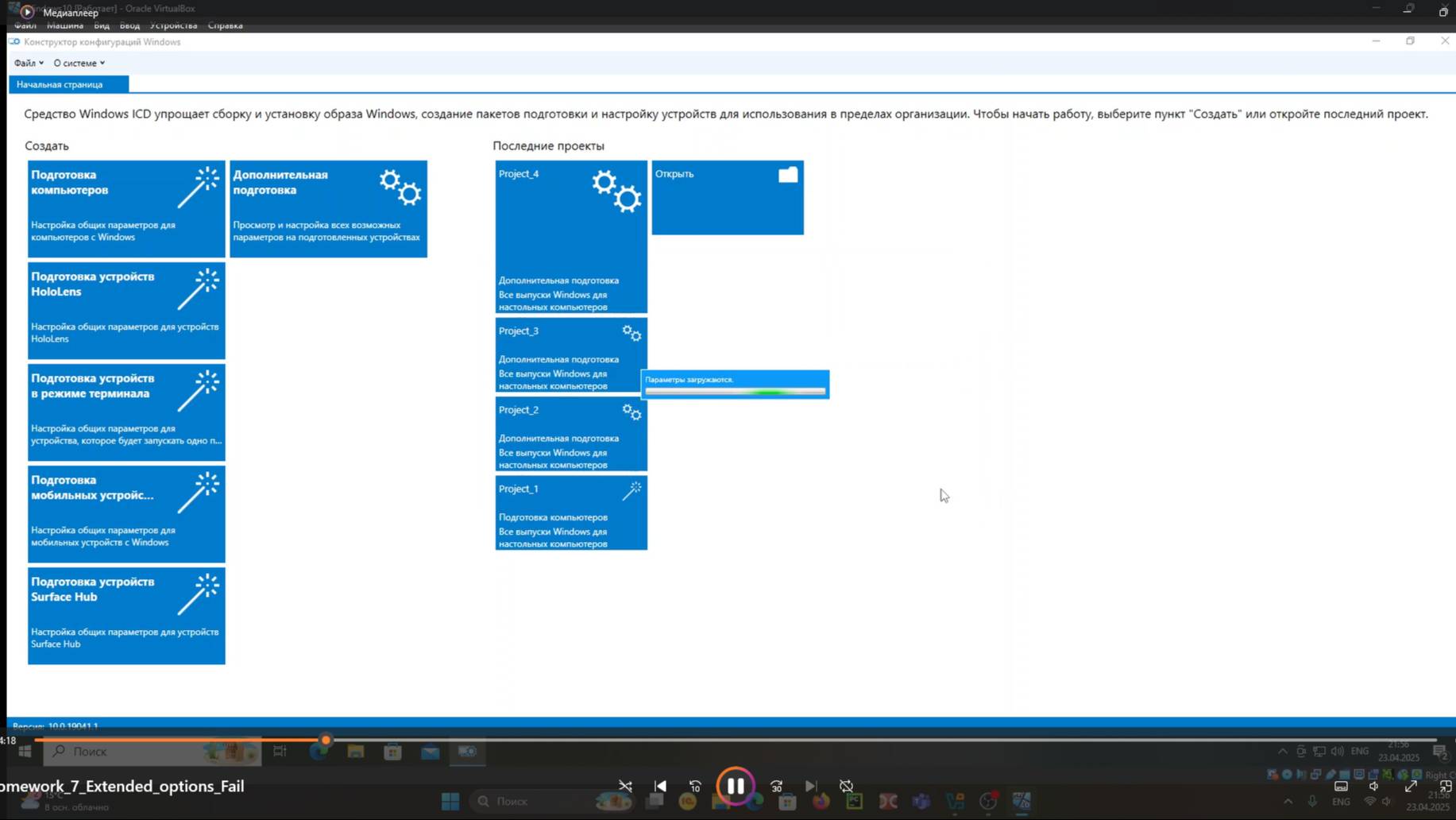Open recent project Project_2
The image size is (1456, 820).
point(571,434)
